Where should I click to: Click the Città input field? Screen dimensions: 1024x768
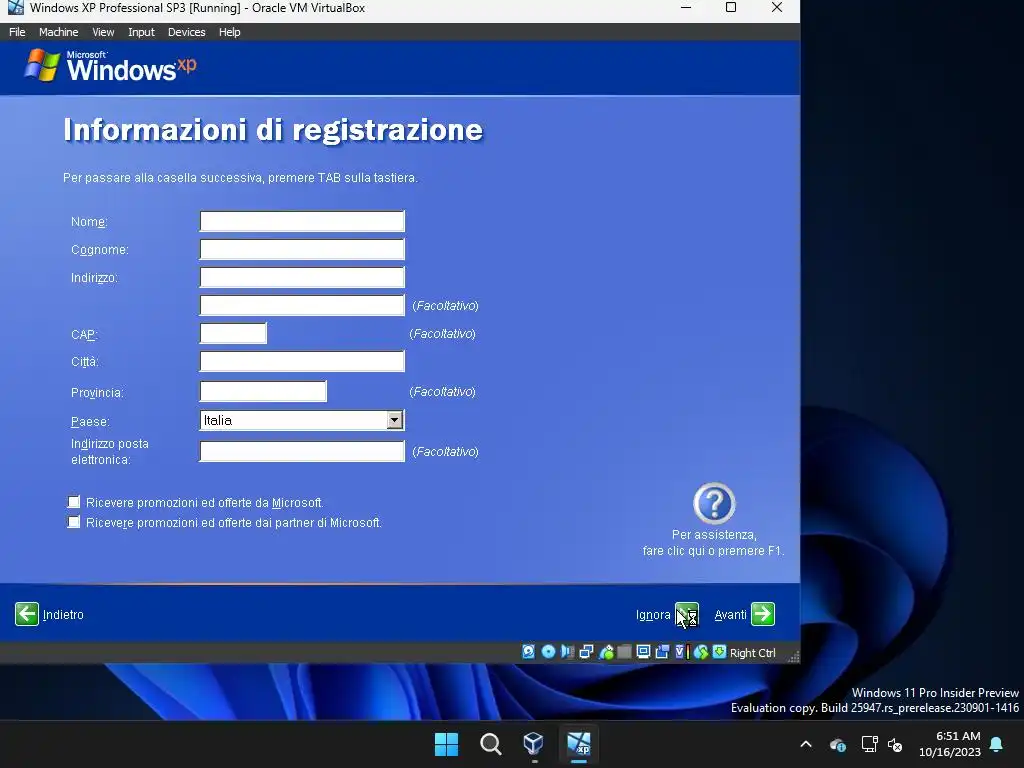click(302, 361)
